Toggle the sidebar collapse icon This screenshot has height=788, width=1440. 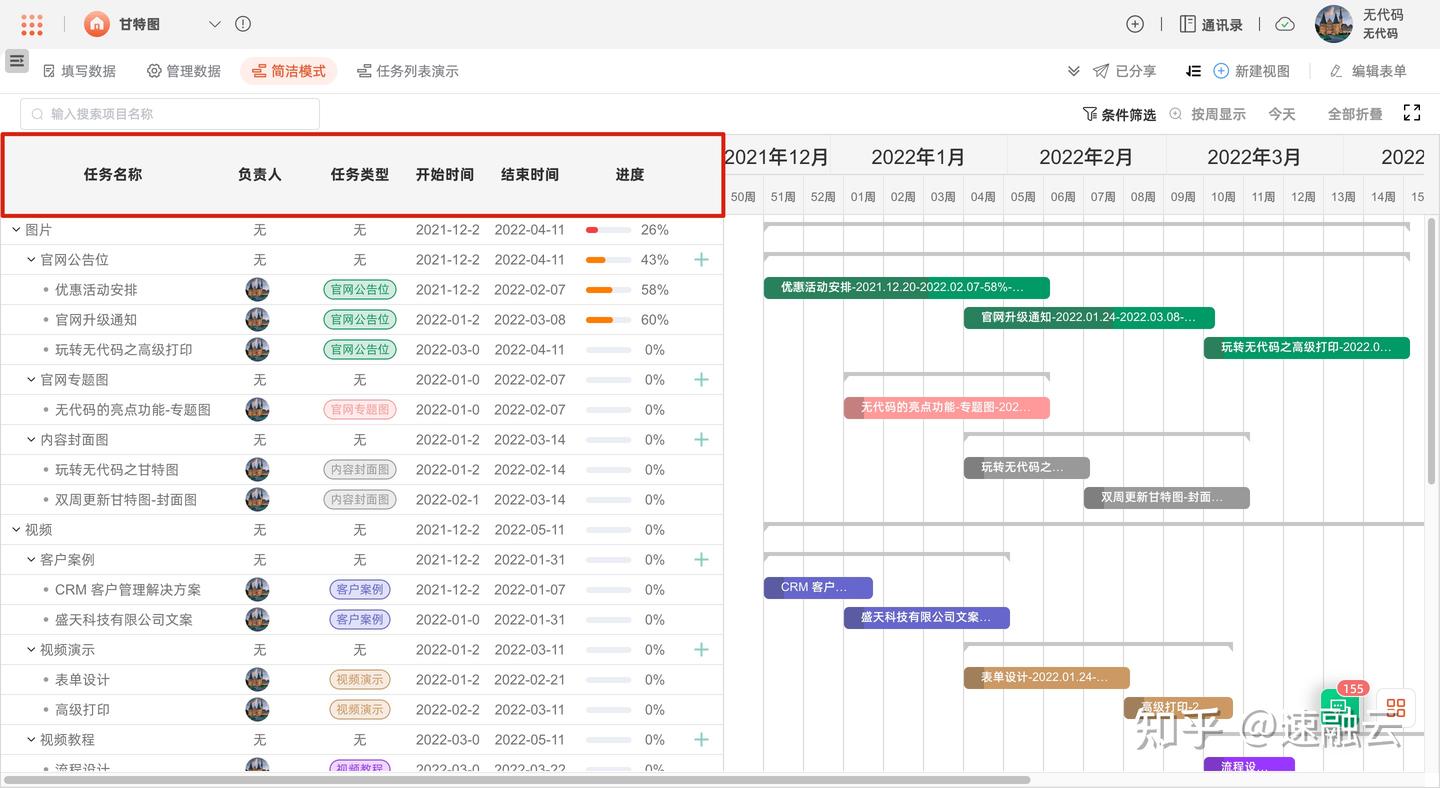17,61
